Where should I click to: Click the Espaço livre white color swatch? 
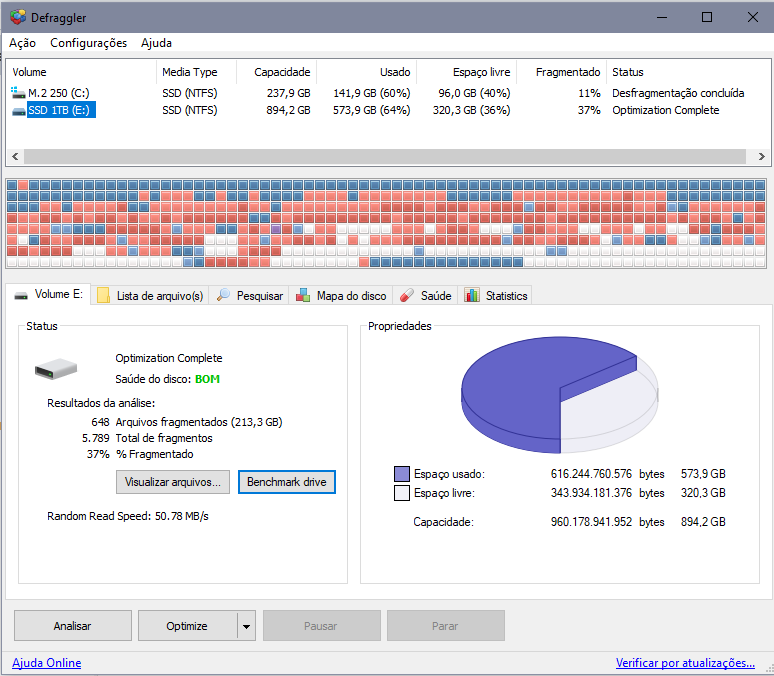[x=402, y=493]
